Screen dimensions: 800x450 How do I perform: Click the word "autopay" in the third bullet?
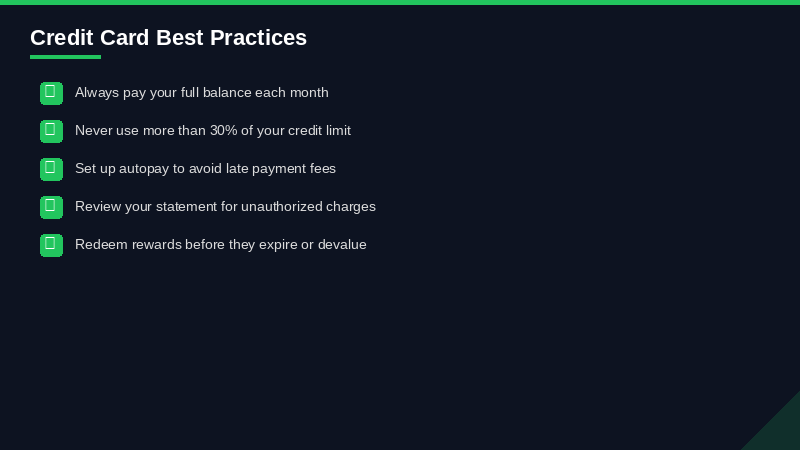(x=143, y=169)
